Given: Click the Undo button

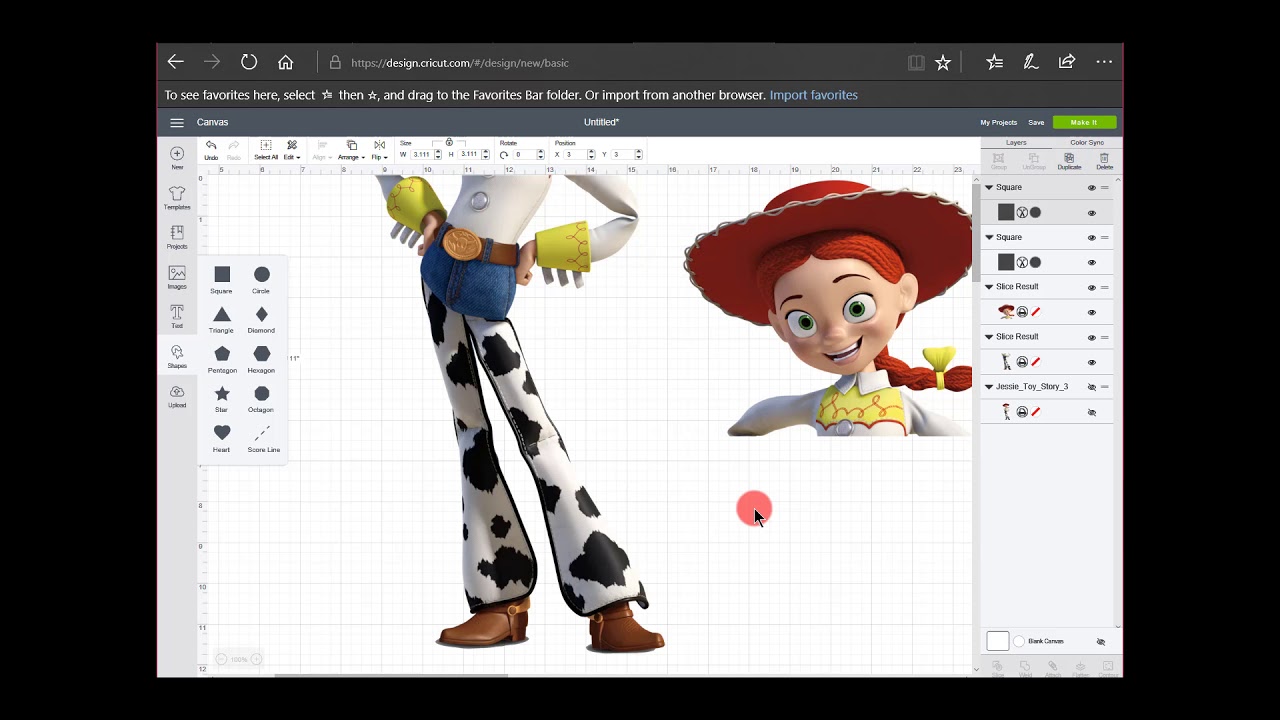Looking at the screenshot, I should point(211,150).
